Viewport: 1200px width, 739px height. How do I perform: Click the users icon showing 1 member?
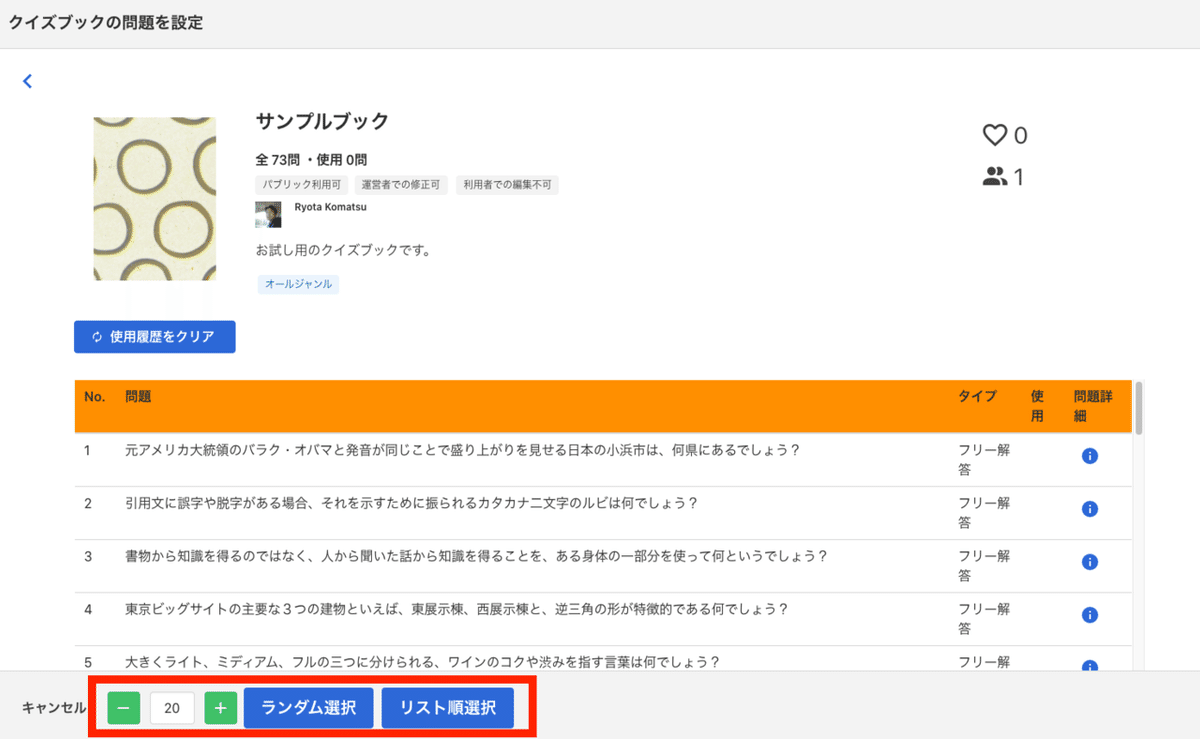tap(992, 175)
